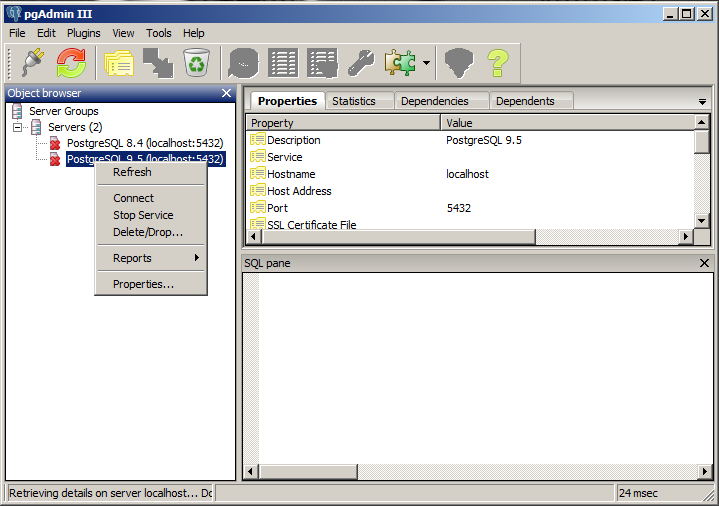Click the Servers (2) group icon
Screen dimensions: 719x506
36,127
